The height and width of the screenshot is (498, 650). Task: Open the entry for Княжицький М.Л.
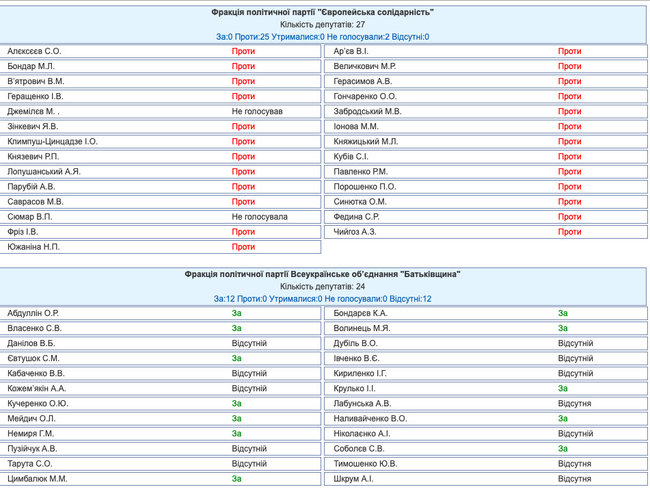(x=366, y=141)
